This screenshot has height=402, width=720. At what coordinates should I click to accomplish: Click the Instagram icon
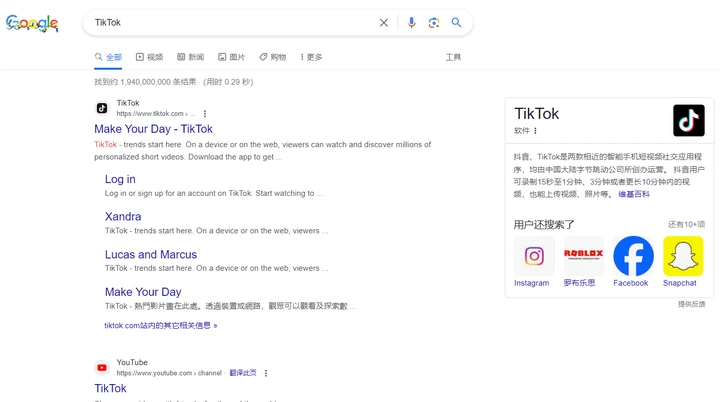534,256
